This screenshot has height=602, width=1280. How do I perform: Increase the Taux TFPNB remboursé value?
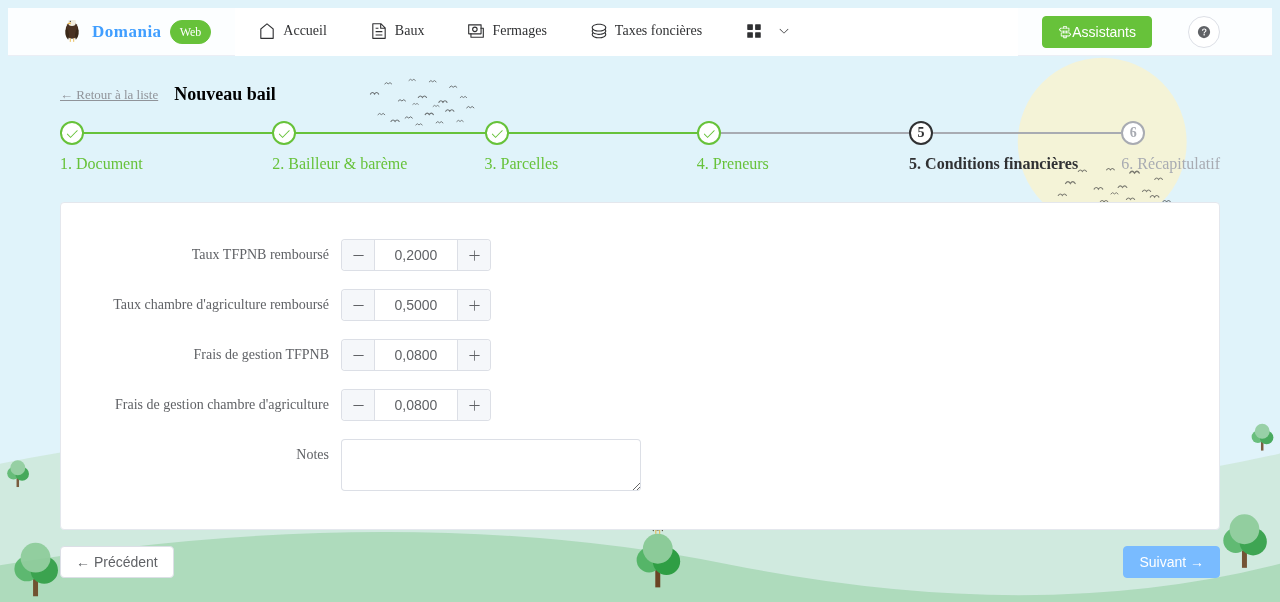(x=474, y=255)
